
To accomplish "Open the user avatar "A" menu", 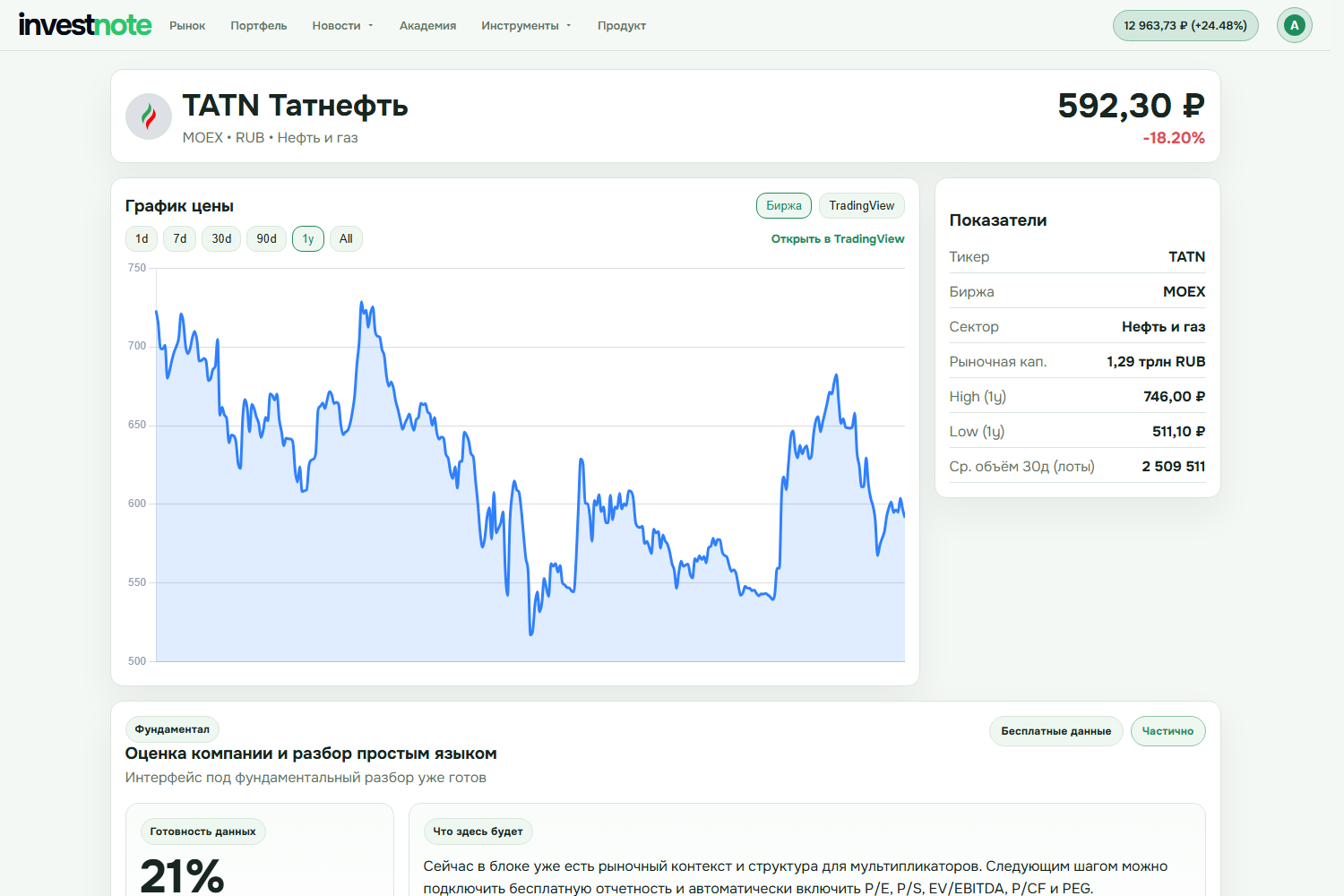I will click(1294, 25).
